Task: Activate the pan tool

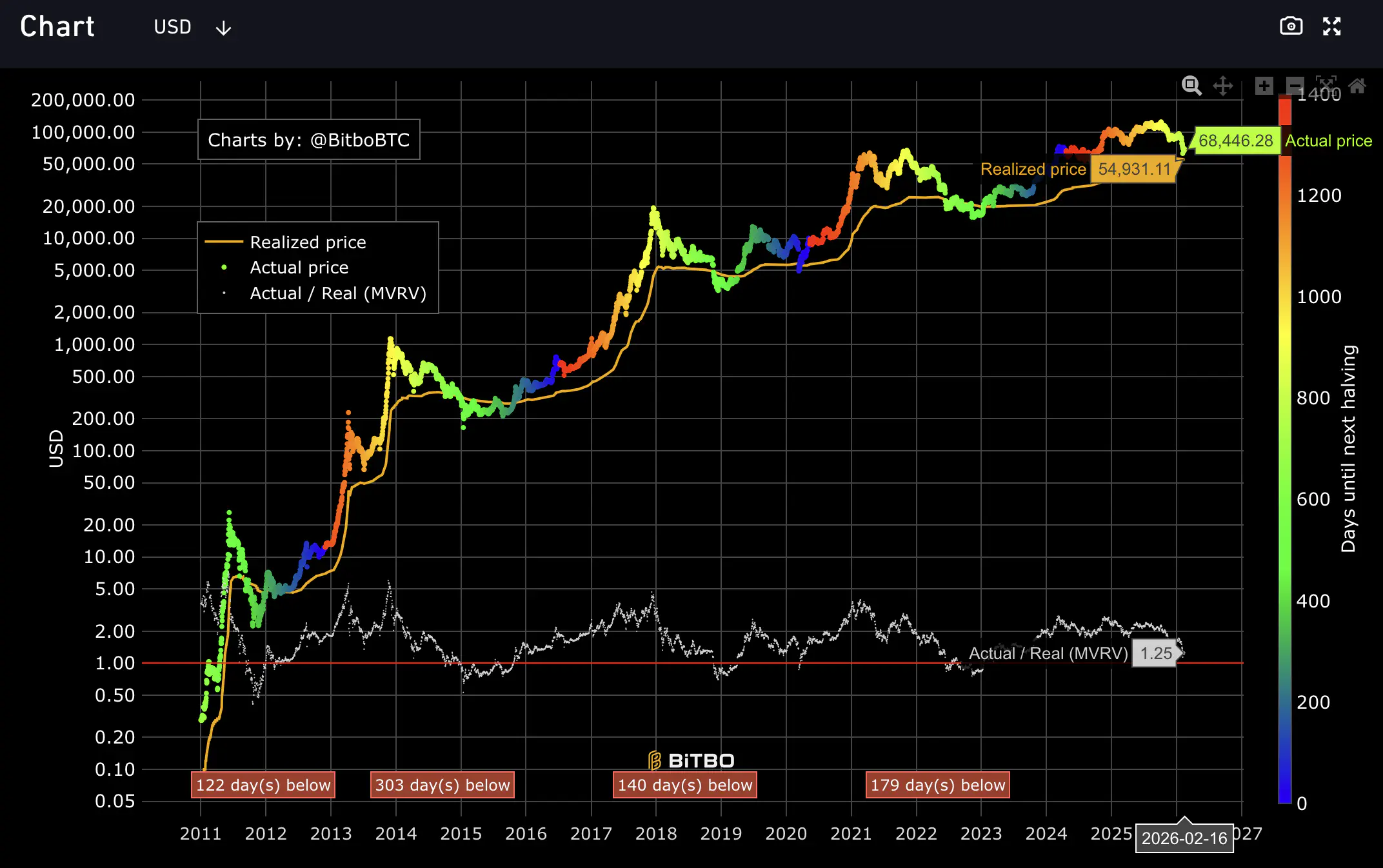Action: 1223,86
